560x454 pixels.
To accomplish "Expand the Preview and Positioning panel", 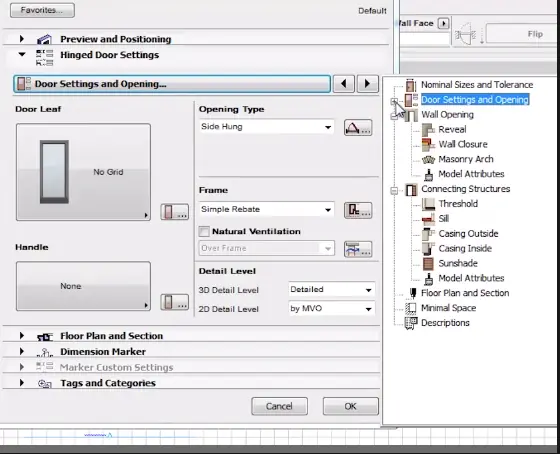I will (22, 39).
